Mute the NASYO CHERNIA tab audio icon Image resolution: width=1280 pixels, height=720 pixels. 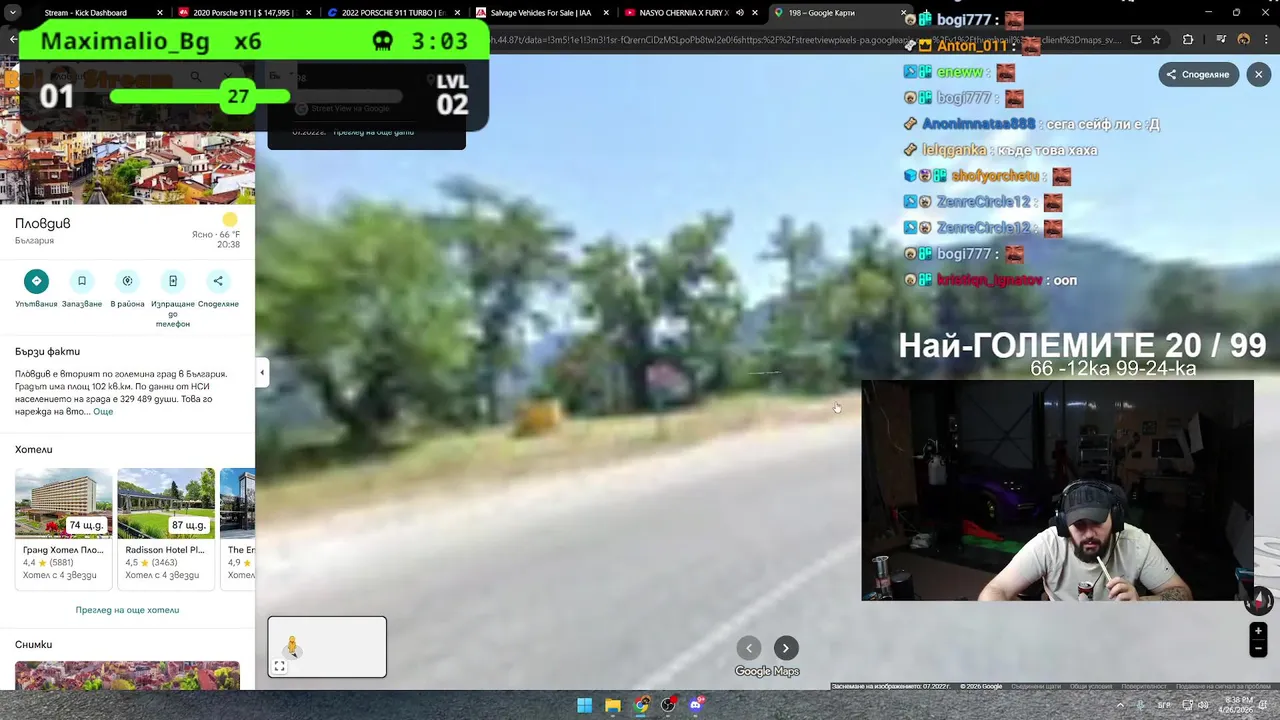(x=740, y=13)
